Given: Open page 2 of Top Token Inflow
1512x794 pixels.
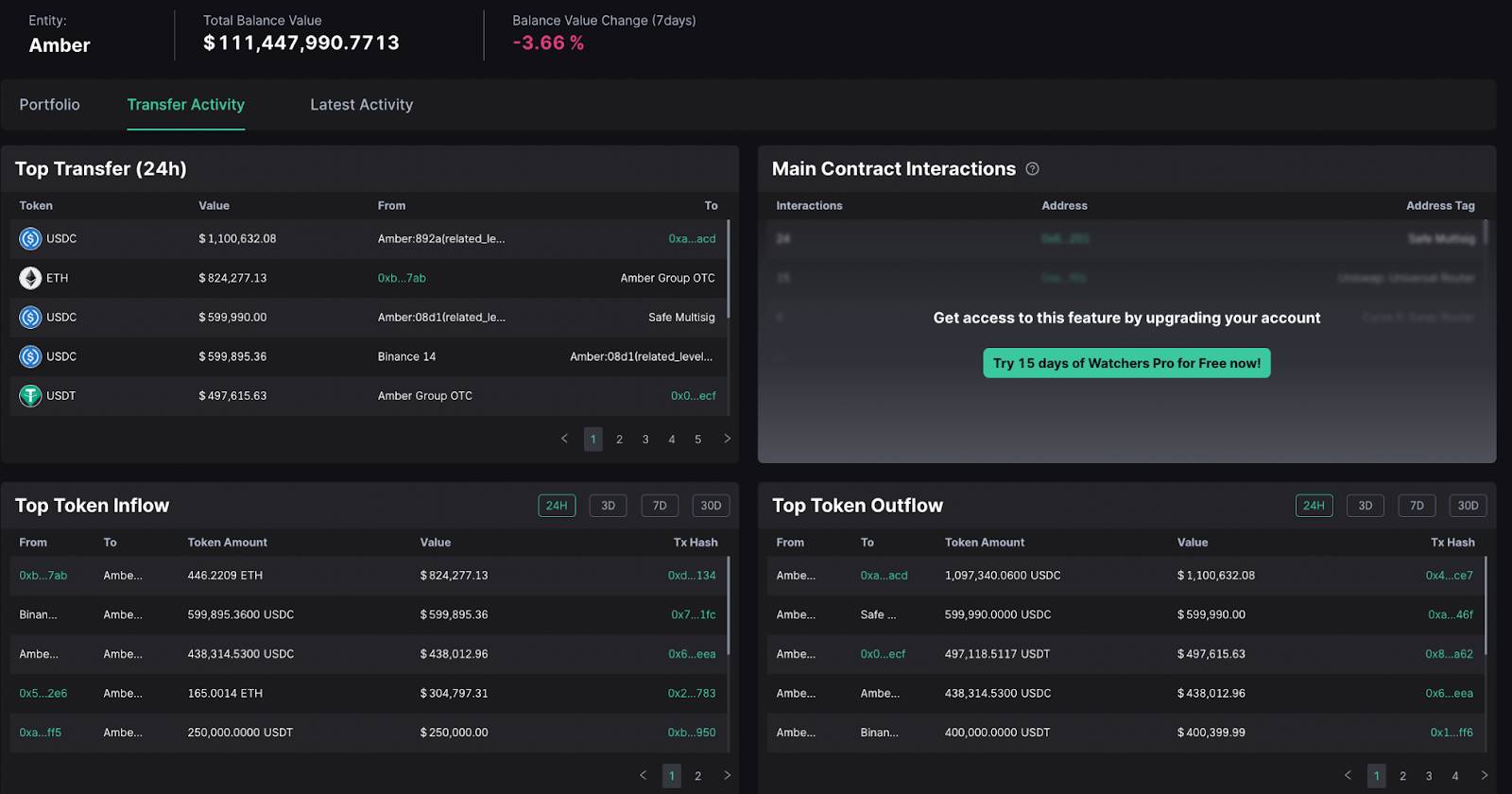Looking at the screenshot, I should point(698,776).
